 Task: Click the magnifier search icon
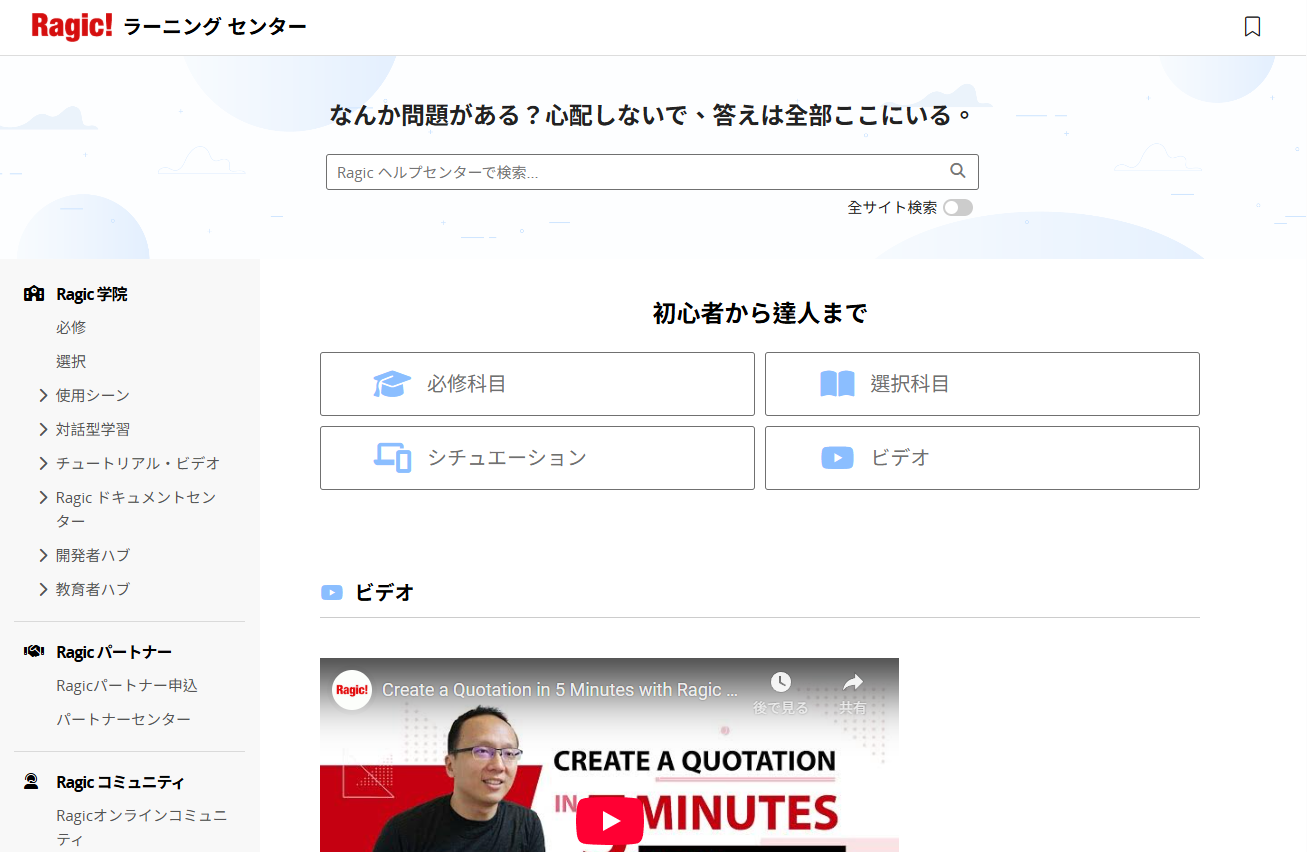click(958, 171)
